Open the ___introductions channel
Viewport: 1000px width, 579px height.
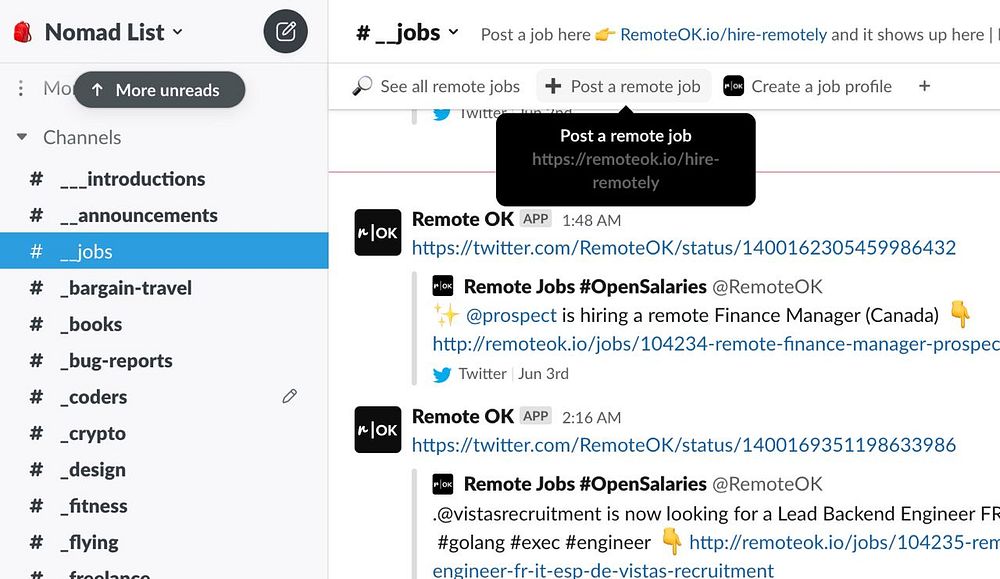[132, 179]
